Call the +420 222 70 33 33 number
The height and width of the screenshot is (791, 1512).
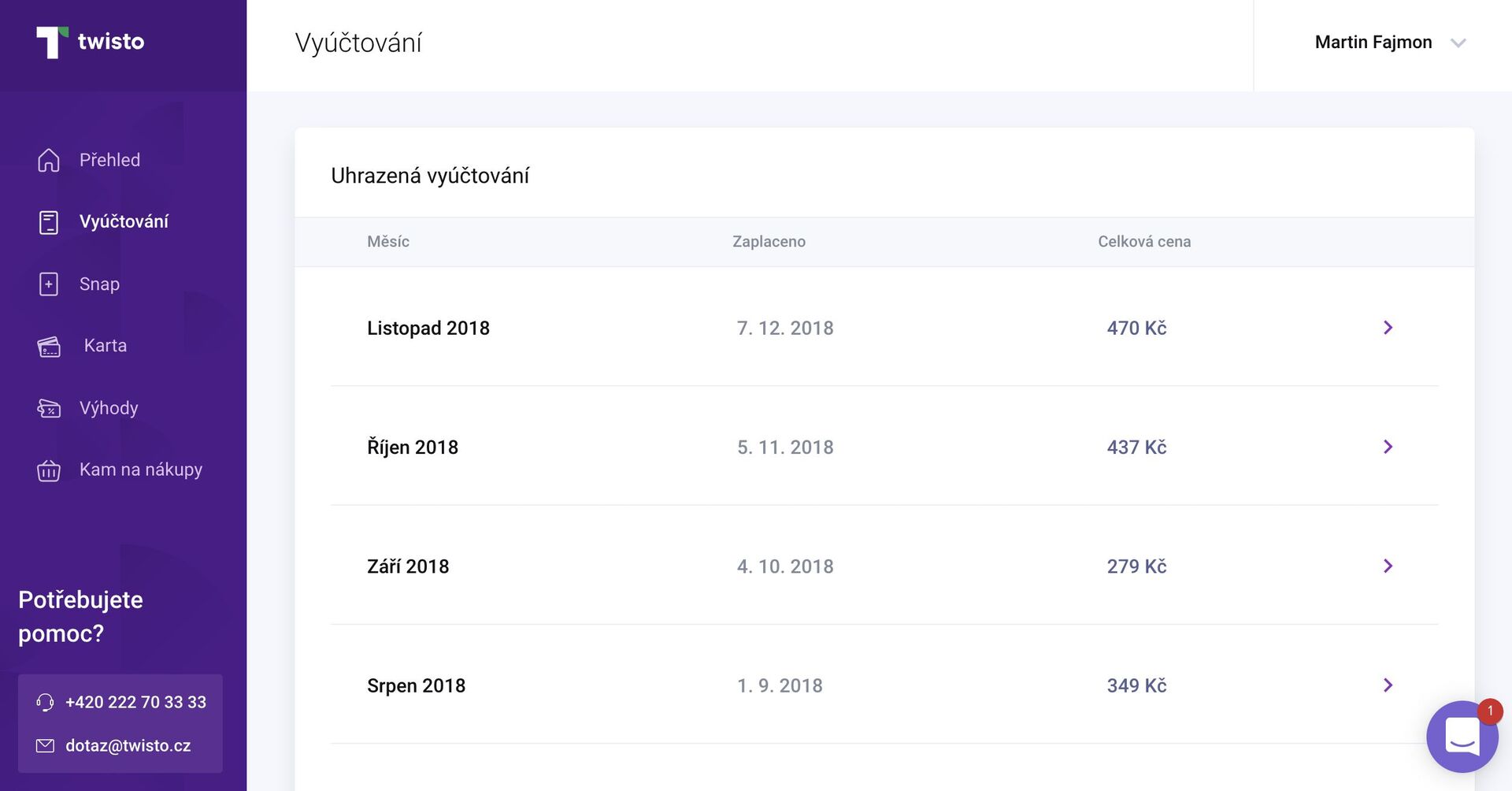(x=135, y=702)
